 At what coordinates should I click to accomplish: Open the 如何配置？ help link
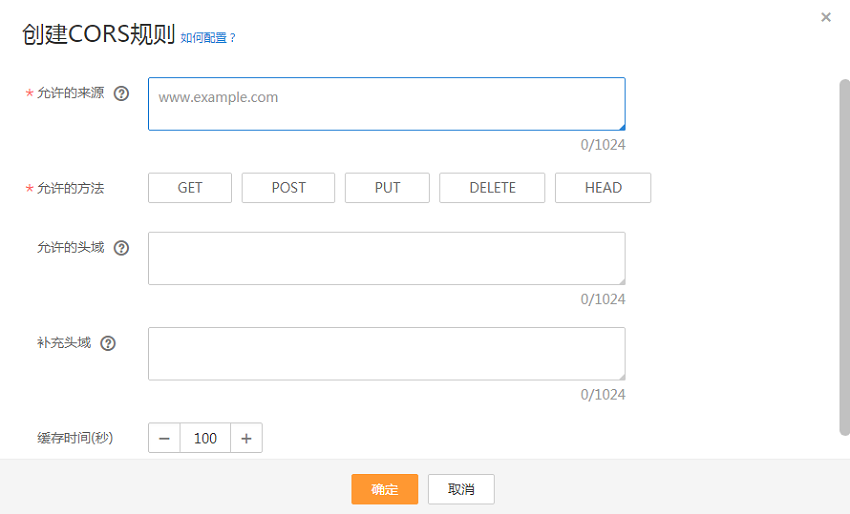(208, 37)
